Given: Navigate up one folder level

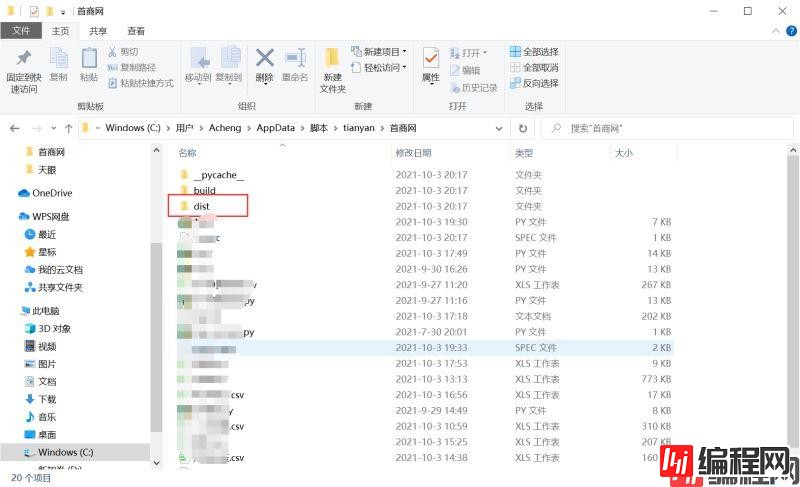Looking at the screenshot, I should click(x=68, y=128).
